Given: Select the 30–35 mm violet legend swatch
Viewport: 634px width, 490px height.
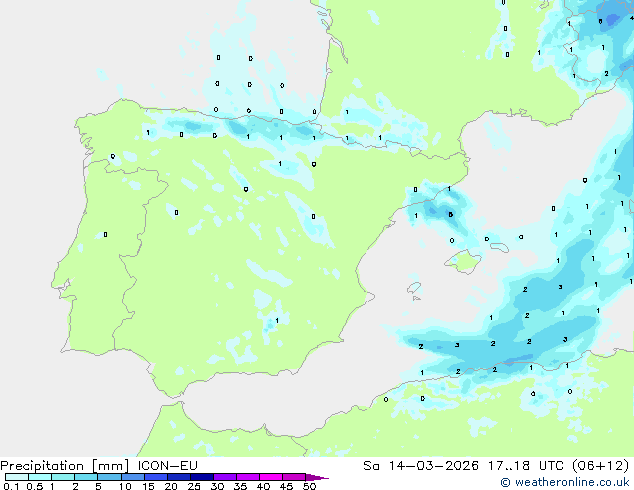Looking at the screenshot, I should pos(224,477).
